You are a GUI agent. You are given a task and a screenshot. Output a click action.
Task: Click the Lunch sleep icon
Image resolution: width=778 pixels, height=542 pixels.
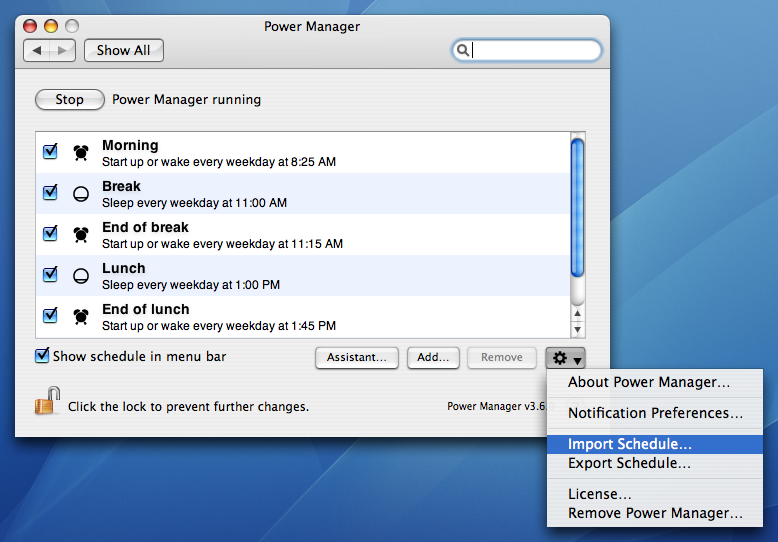tap(81, 275)
